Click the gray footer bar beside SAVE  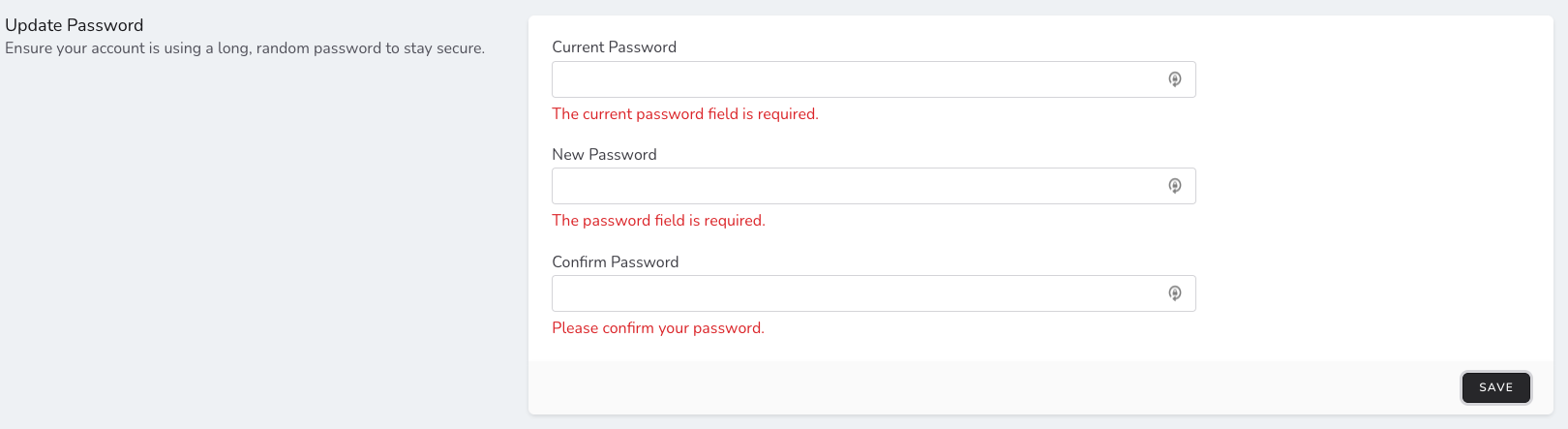968,387
